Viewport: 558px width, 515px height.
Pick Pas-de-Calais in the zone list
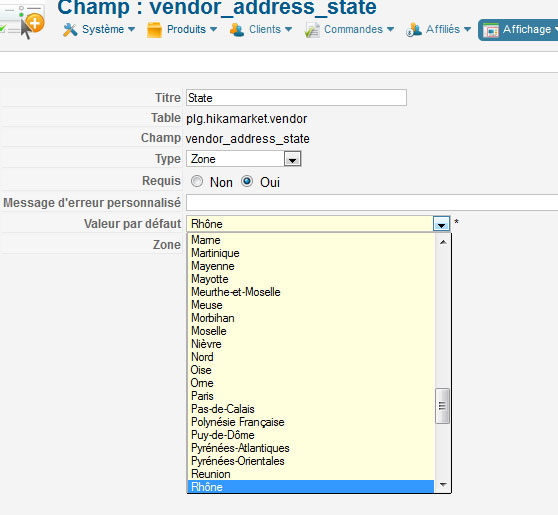point(311,409)
